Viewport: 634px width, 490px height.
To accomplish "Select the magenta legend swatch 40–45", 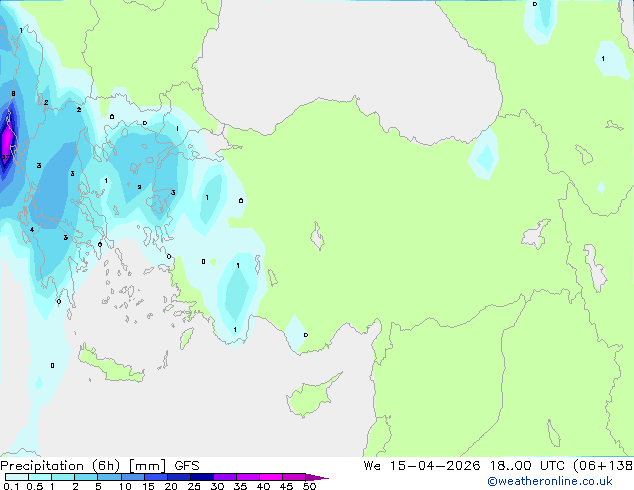I will pos(271,477).
